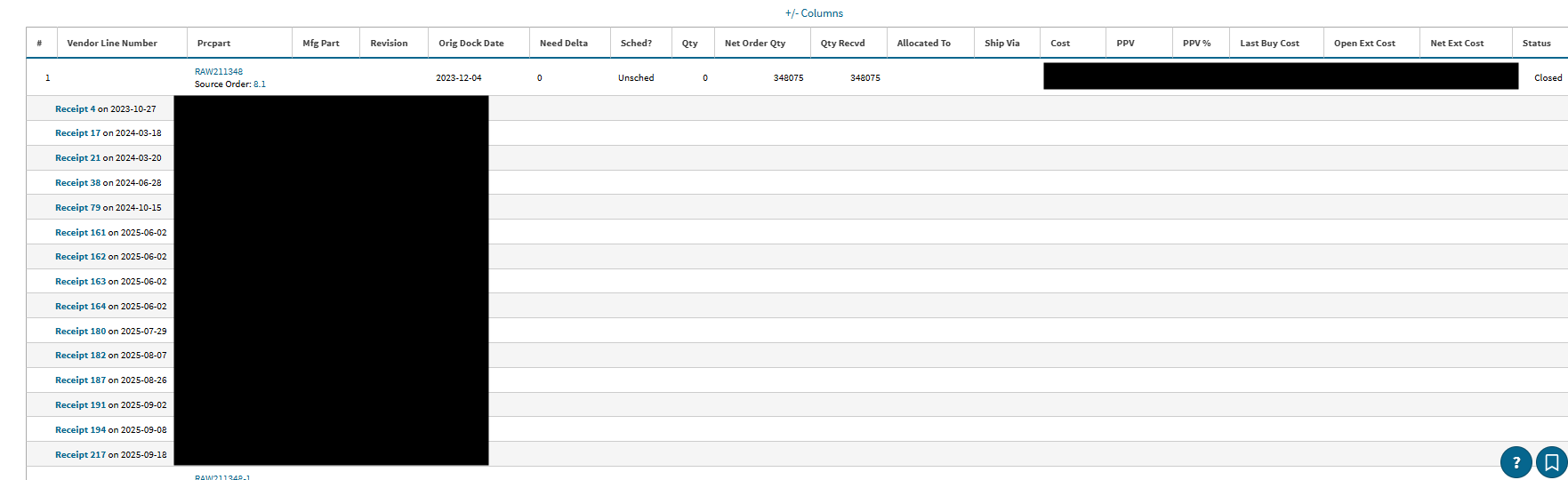Open Receipt 17 link

[77, 133]
